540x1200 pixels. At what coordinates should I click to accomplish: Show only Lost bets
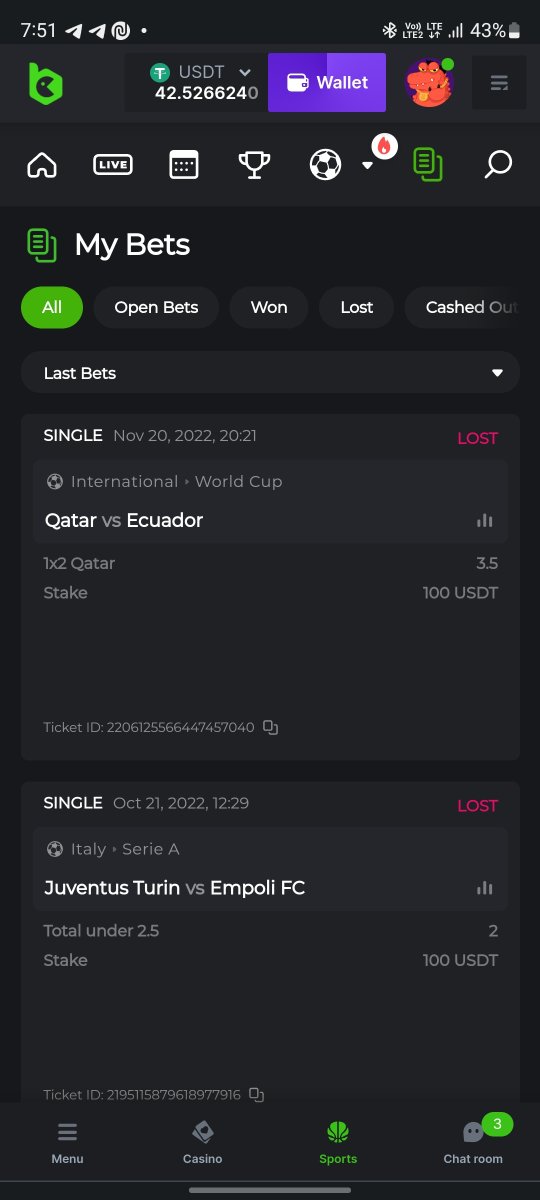356,307
